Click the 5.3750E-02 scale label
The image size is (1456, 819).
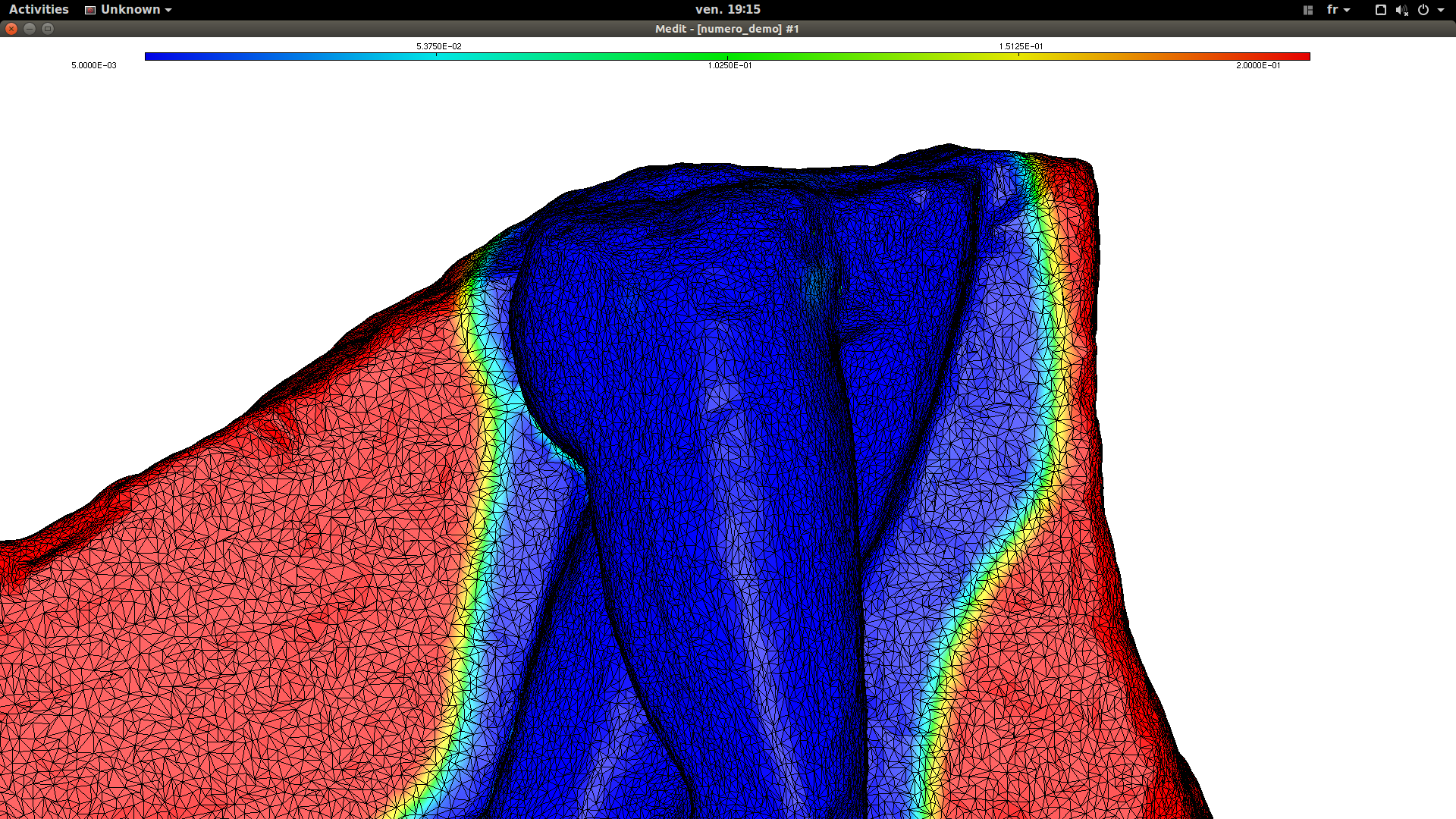[438, 46]
